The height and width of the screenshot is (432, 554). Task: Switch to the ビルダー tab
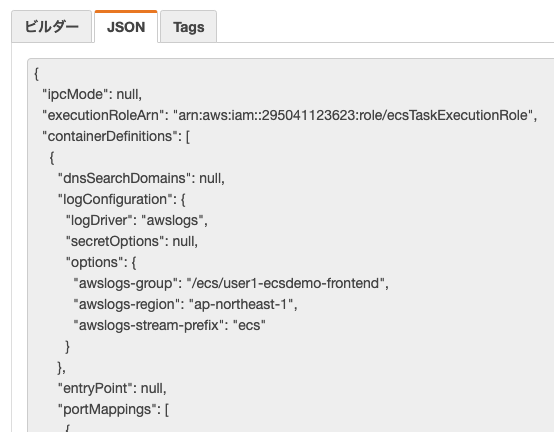(52, 27)
